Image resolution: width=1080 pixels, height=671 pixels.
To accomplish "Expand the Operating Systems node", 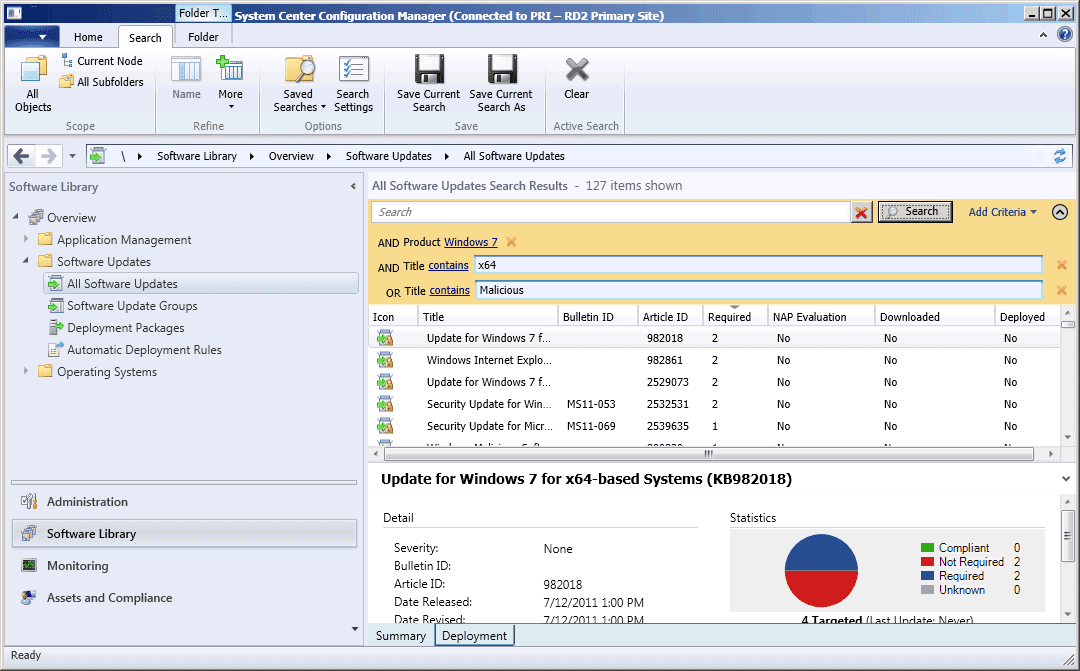I will point(26,371).
